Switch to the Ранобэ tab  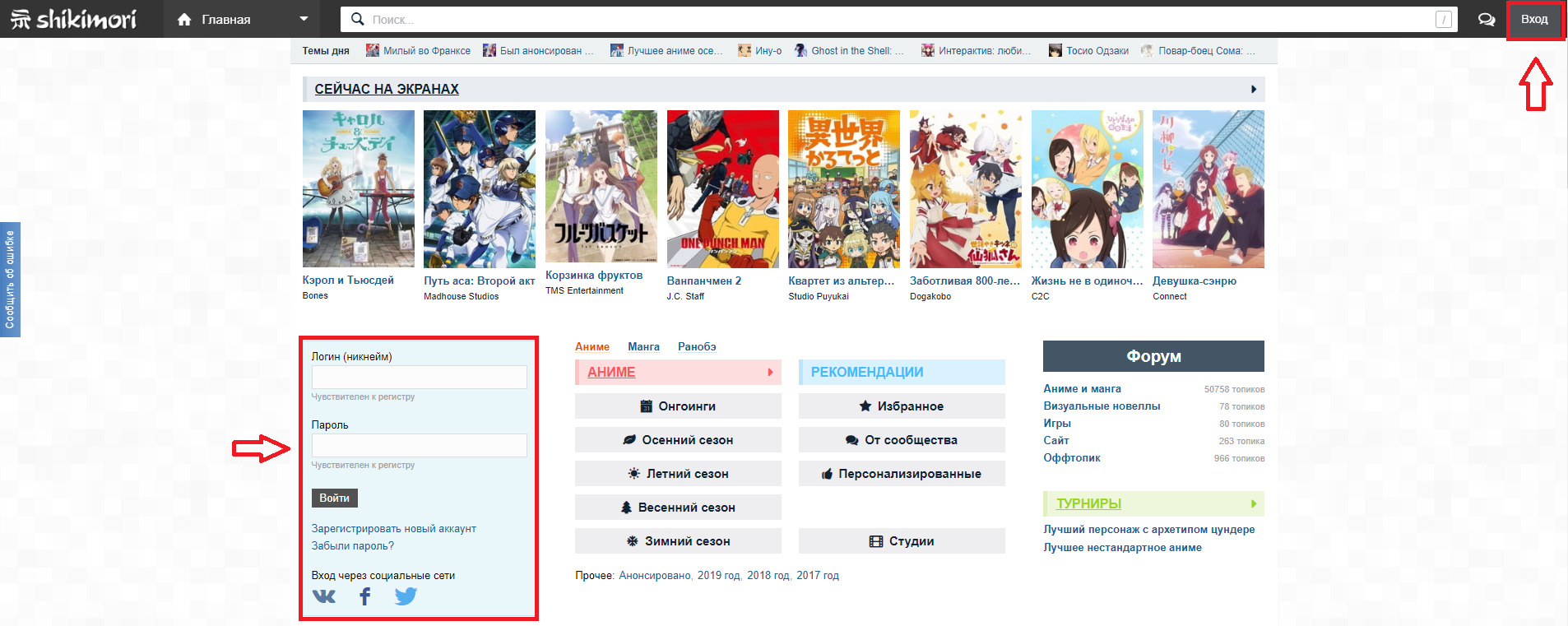[697, 346]
